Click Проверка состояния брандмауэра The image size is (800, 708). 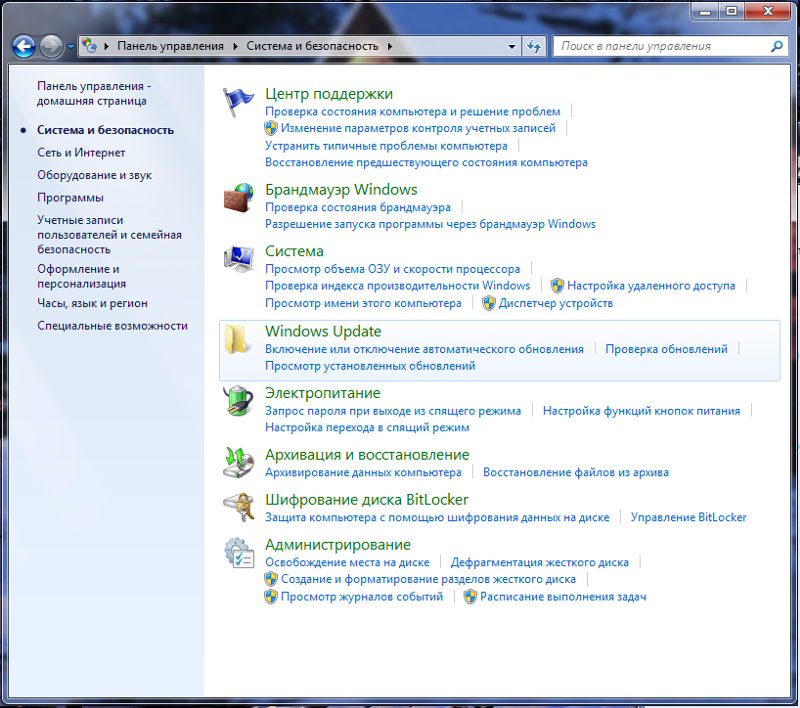point(358,207)
